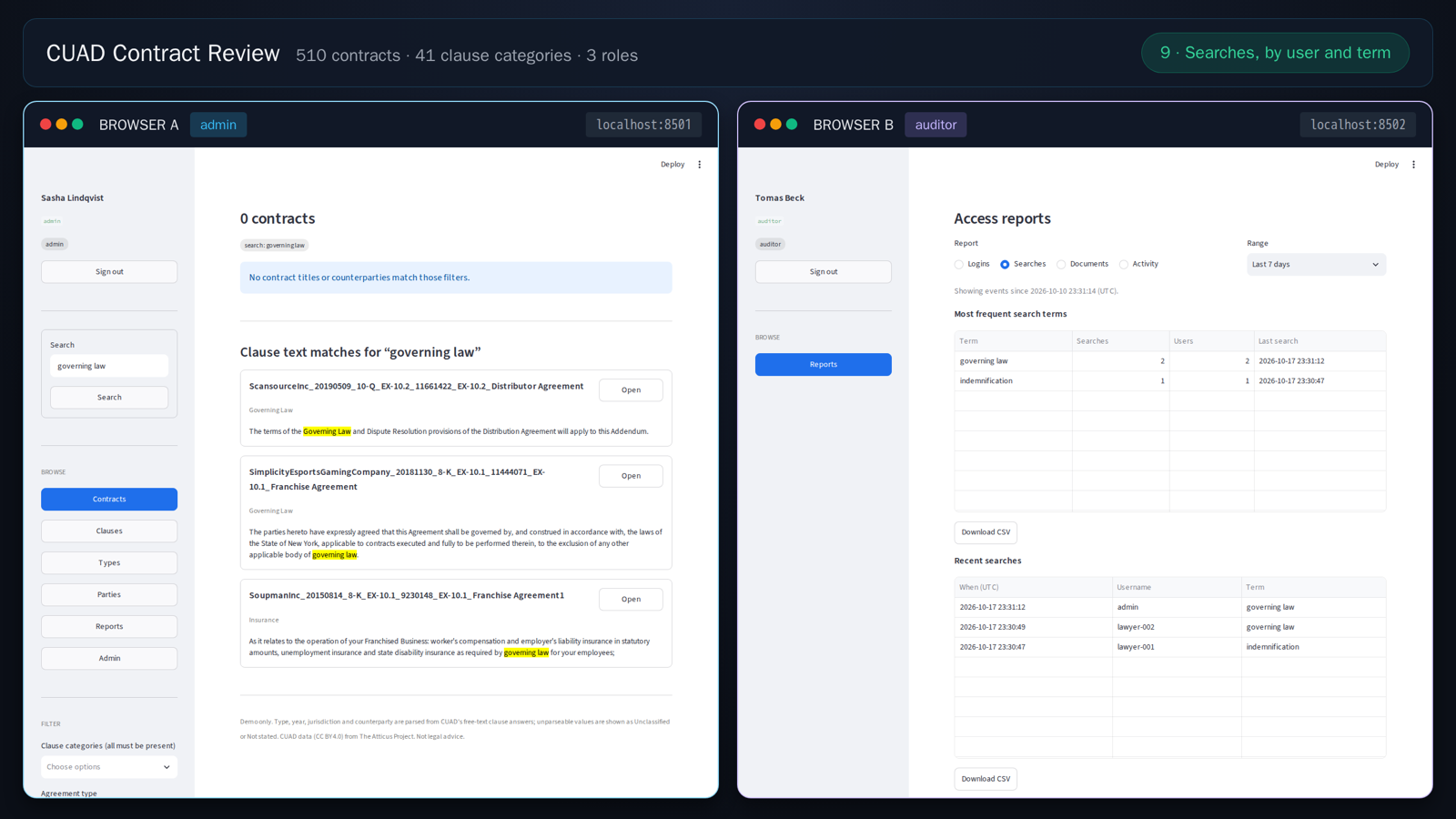Download CSV of most frequent search terms
This screenshot has width=1456, height=819.
[986, 532]
